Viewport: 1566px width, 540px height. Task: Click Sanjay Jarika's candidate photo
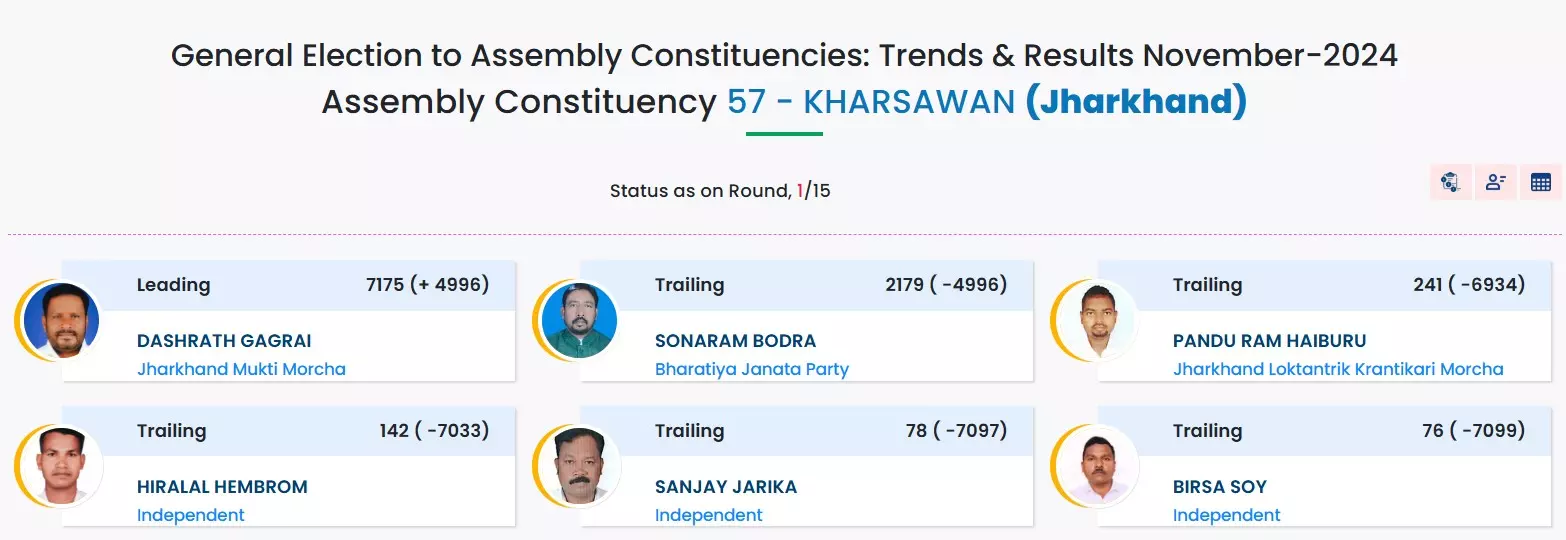point(579,467)
